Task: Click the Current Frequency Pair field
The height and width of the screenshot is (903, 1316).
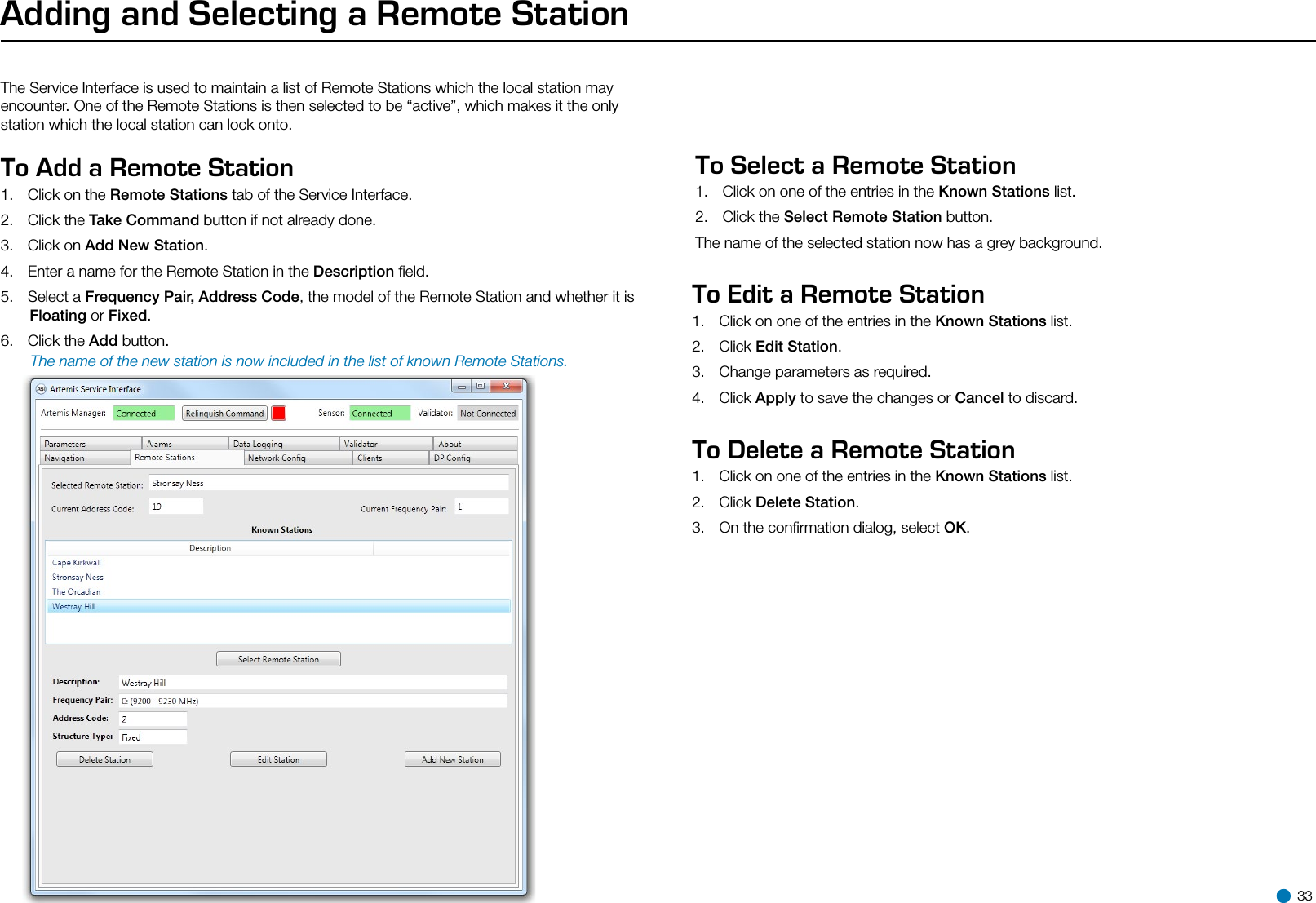Action: click(x=481, y=507)
